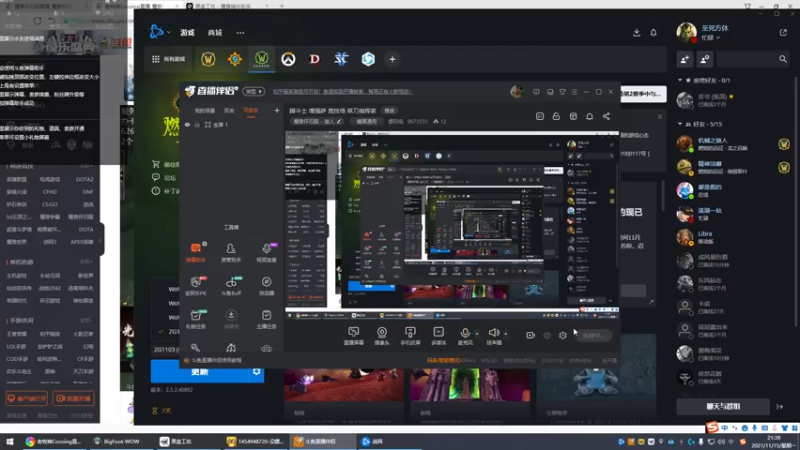The width and height of the screenshot is (800, 450).
Task: Add new scene with plus button
Action: click(277, 111)
